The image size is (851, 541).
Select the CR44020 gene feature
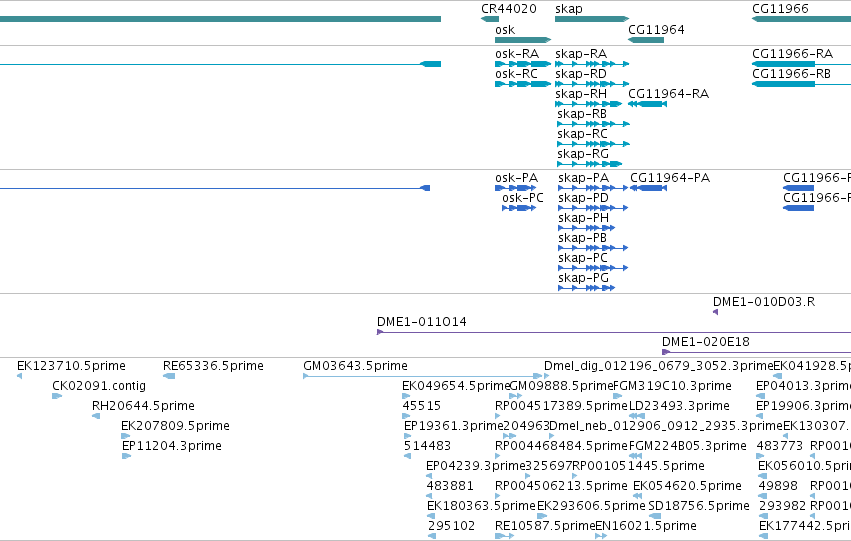point(490,19)
